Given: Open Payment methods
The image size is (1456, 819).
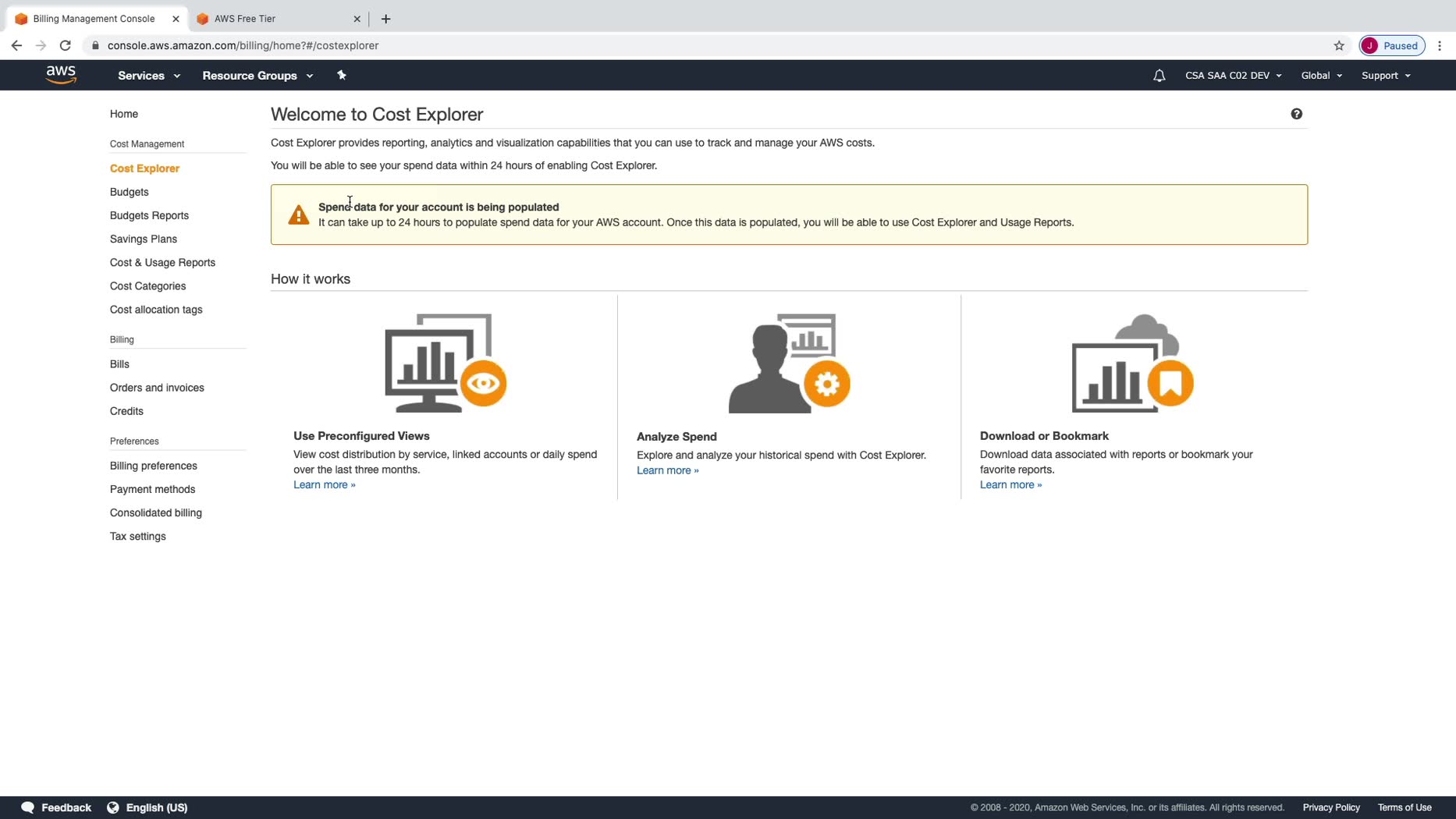Looking at the screenshot, I should tap(152, 489).
